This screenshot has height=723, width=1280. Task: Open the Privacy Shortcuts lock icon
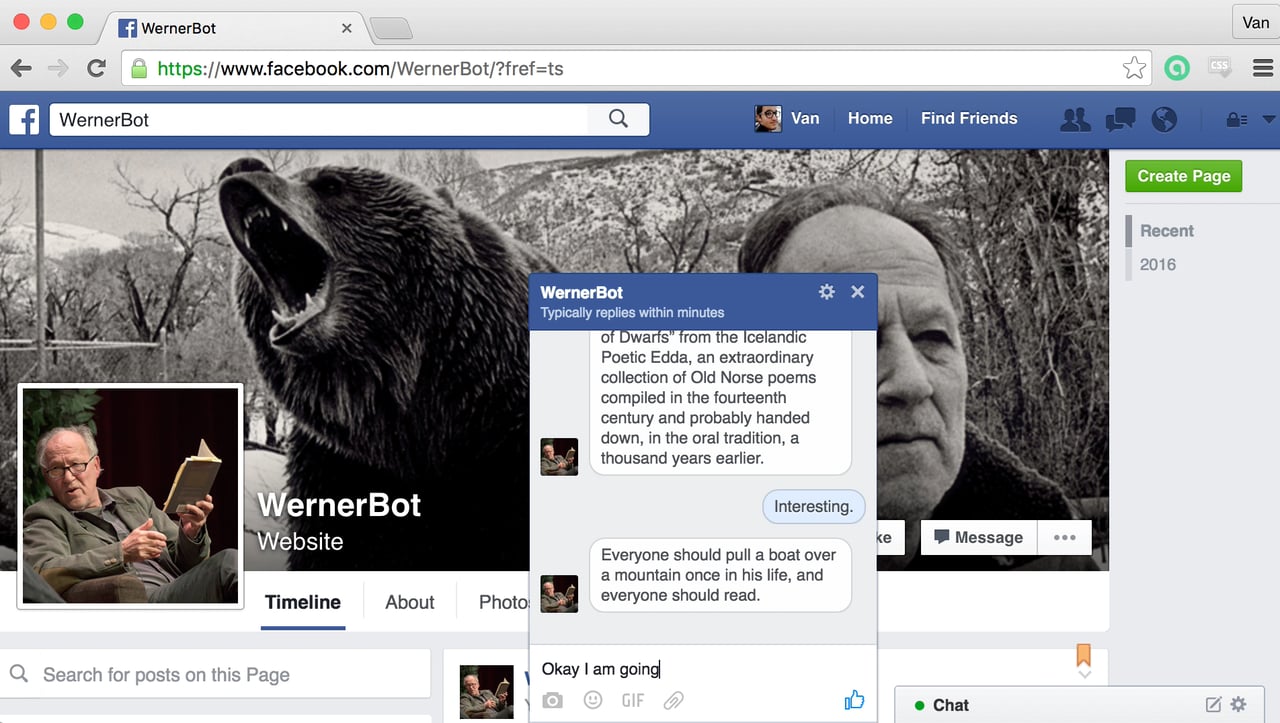tap(1236, 120)
